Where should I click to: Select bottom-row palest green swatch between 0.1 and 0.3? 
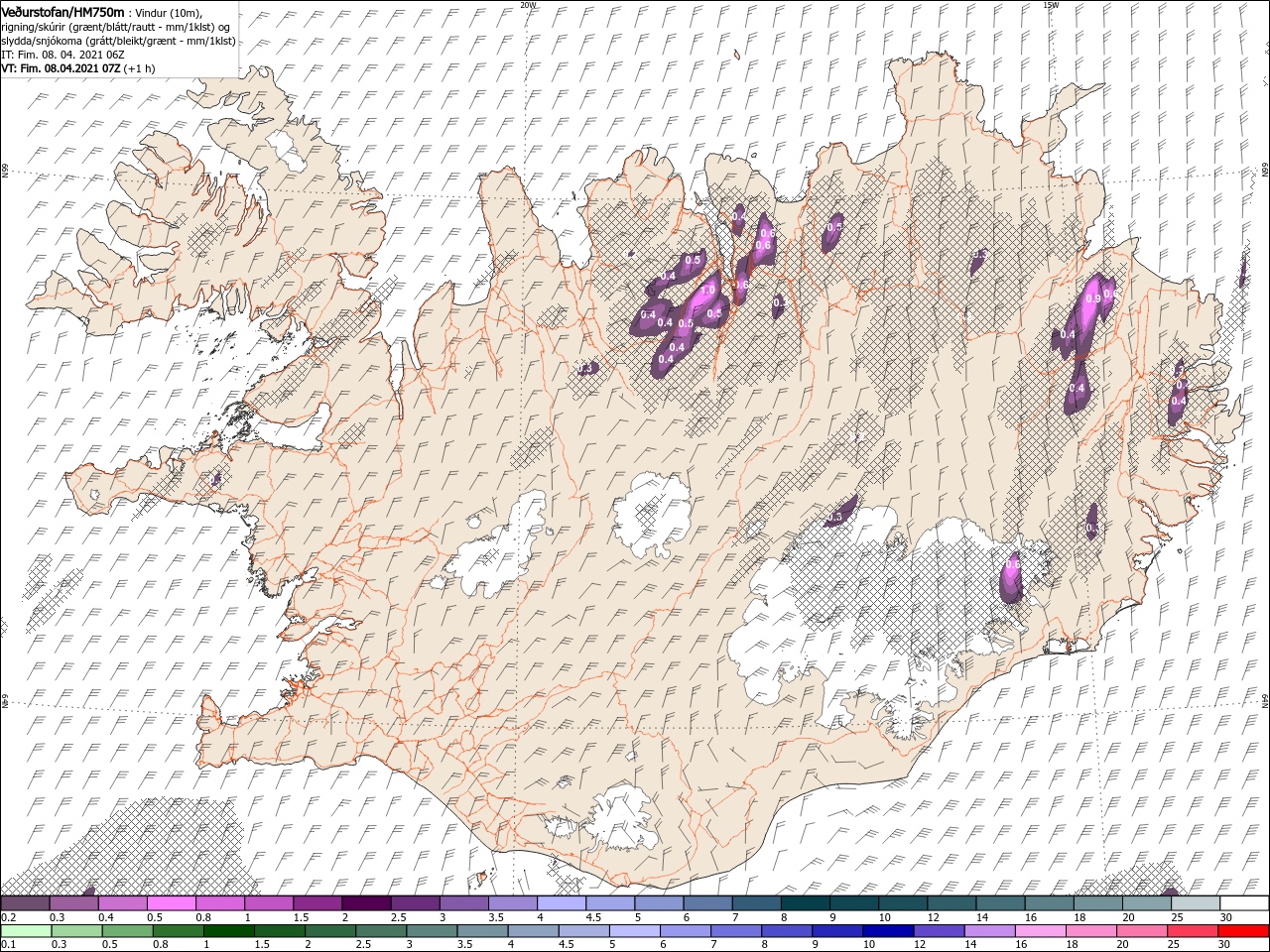(27, 931)
